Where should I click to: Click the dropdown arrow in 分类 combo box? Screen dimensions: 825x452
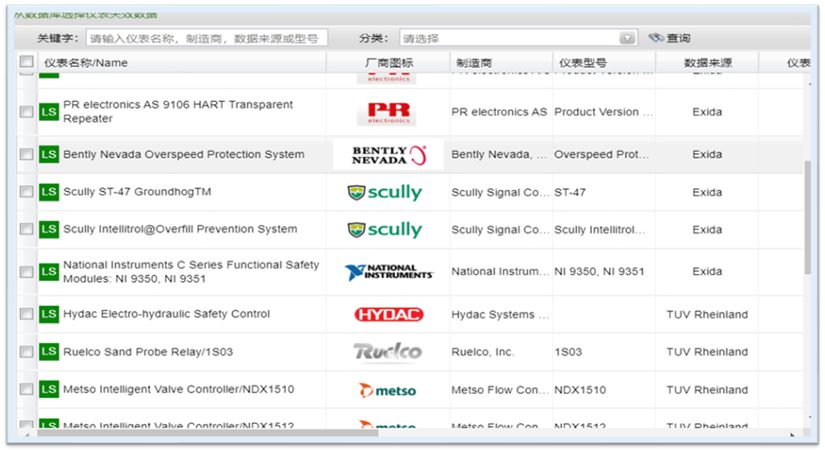[x=627, y=38]
